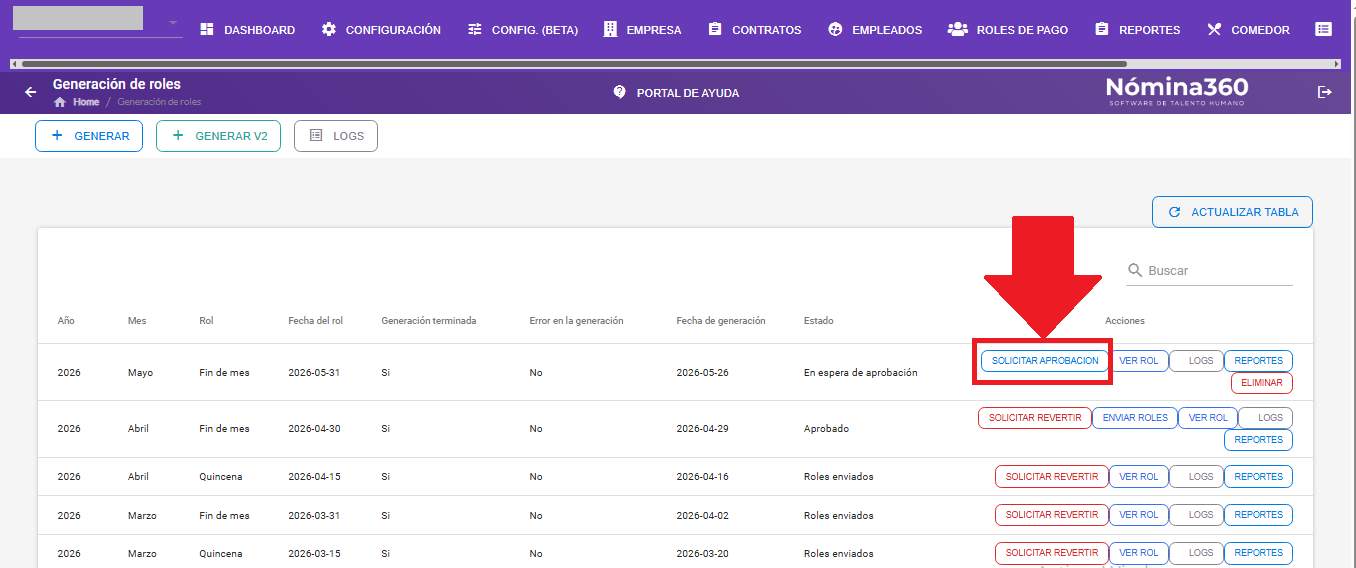The image size is (1356, 568).
Task: Click the '2026-05-31' date cell
Action: (x=315, y=372)
